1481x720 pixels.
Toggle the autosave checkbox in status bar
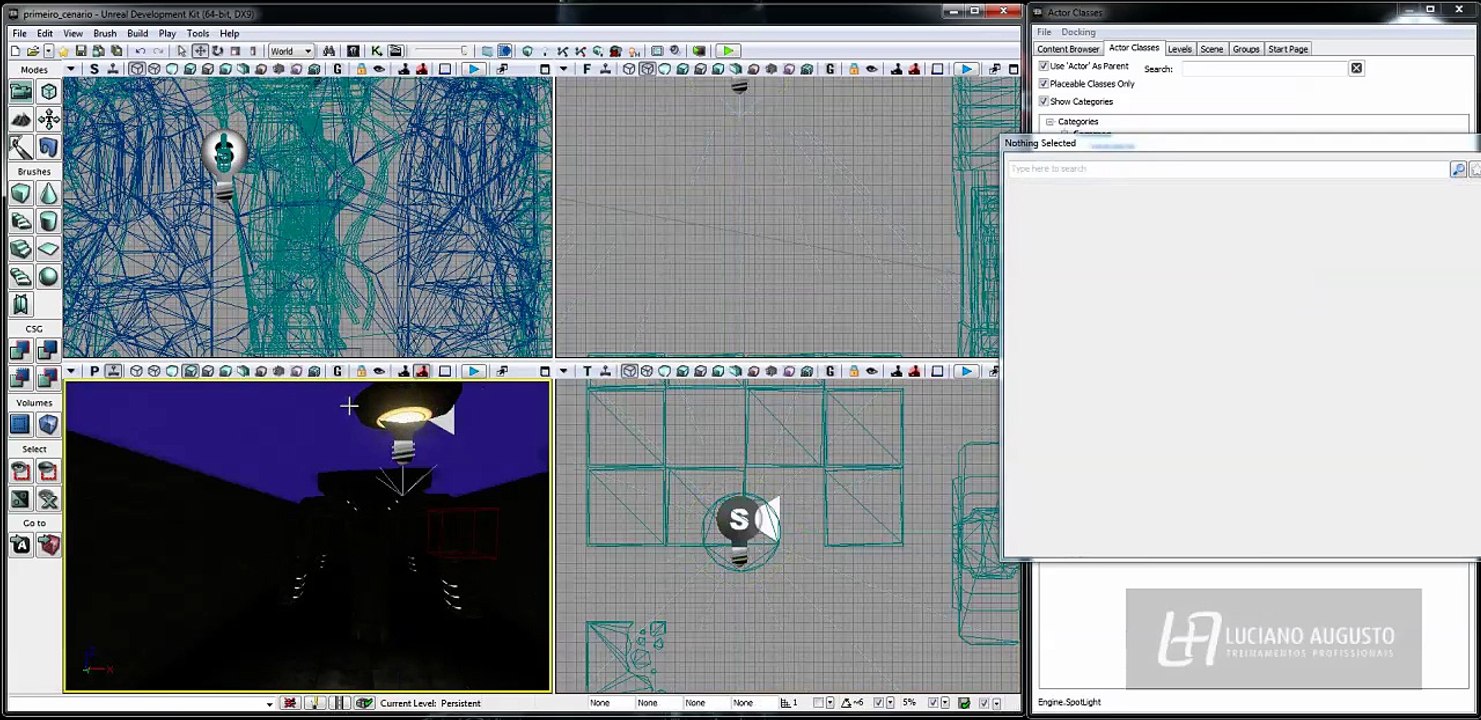coord(984,703)
